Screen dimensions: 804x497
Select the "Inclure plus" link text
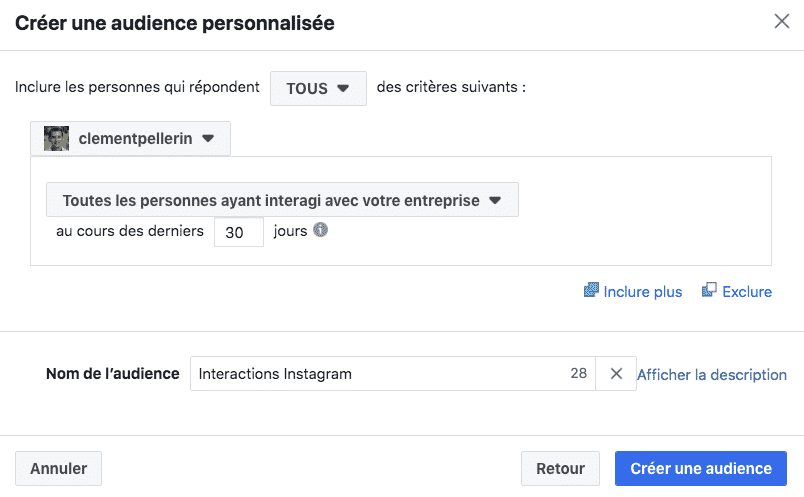(x=643, y=292)
